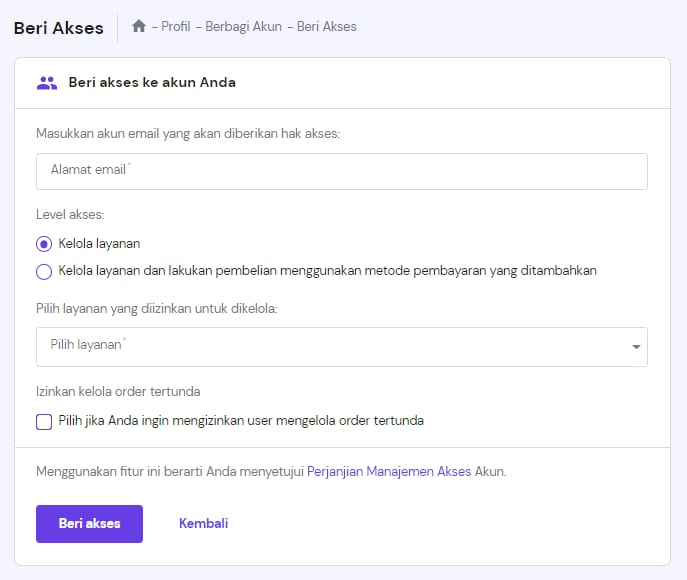Image resolution: width=687 pixels, height=580 pixels.
Task: Click the home icon in the breadcrumb
Action: click(x=139, y=27)
